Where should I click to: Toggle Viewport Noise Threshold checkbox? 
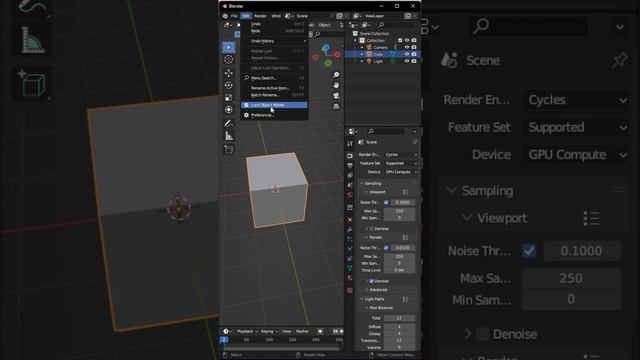tap(386, 202)
